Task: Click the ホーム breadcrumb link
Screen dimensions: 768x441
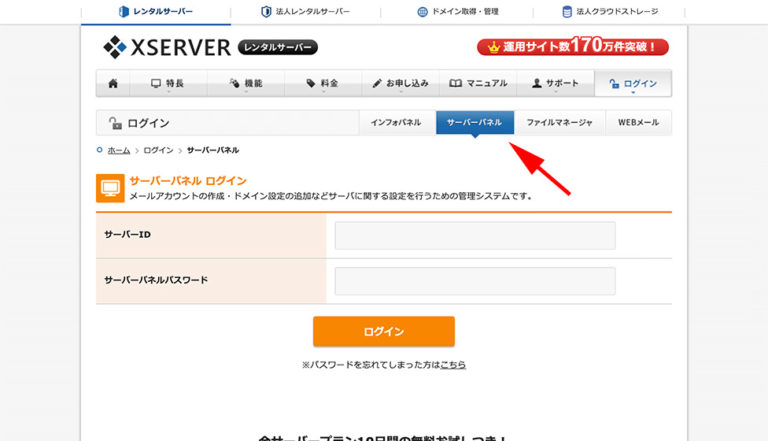Action: pyautogui.click(x=119, y=150)
